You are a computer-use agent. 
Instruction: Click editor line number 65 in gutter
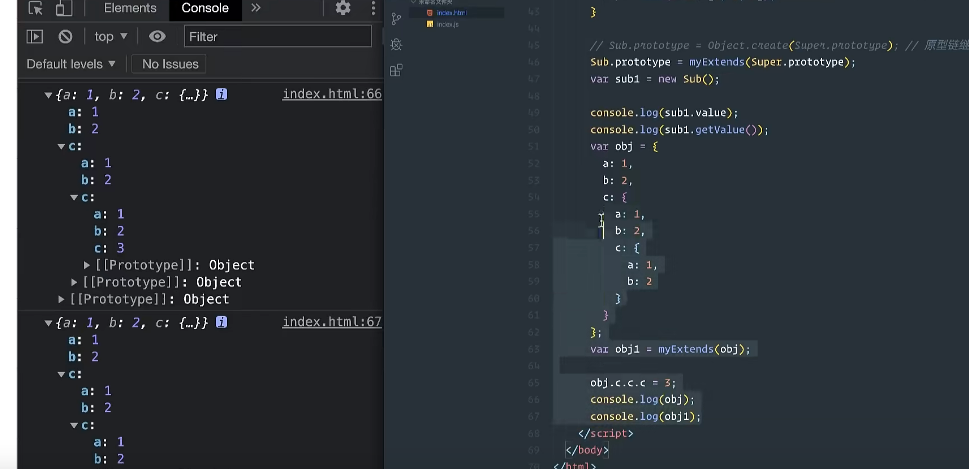point(534,382)
